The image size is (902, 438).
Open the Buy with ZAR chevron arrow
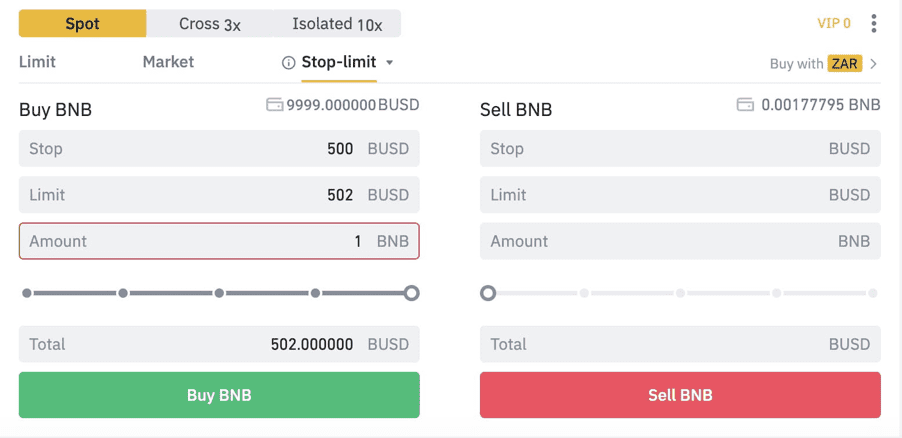click(x=874, y=64)
